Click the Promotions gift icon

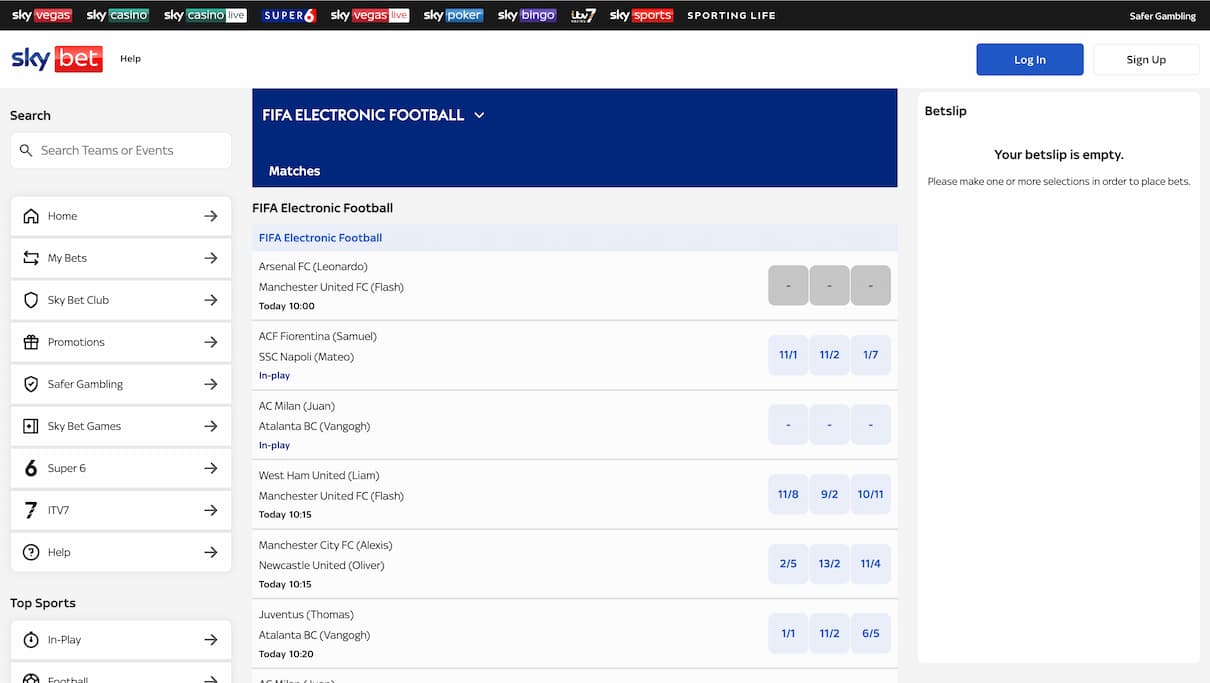click(x=31, y=342)
